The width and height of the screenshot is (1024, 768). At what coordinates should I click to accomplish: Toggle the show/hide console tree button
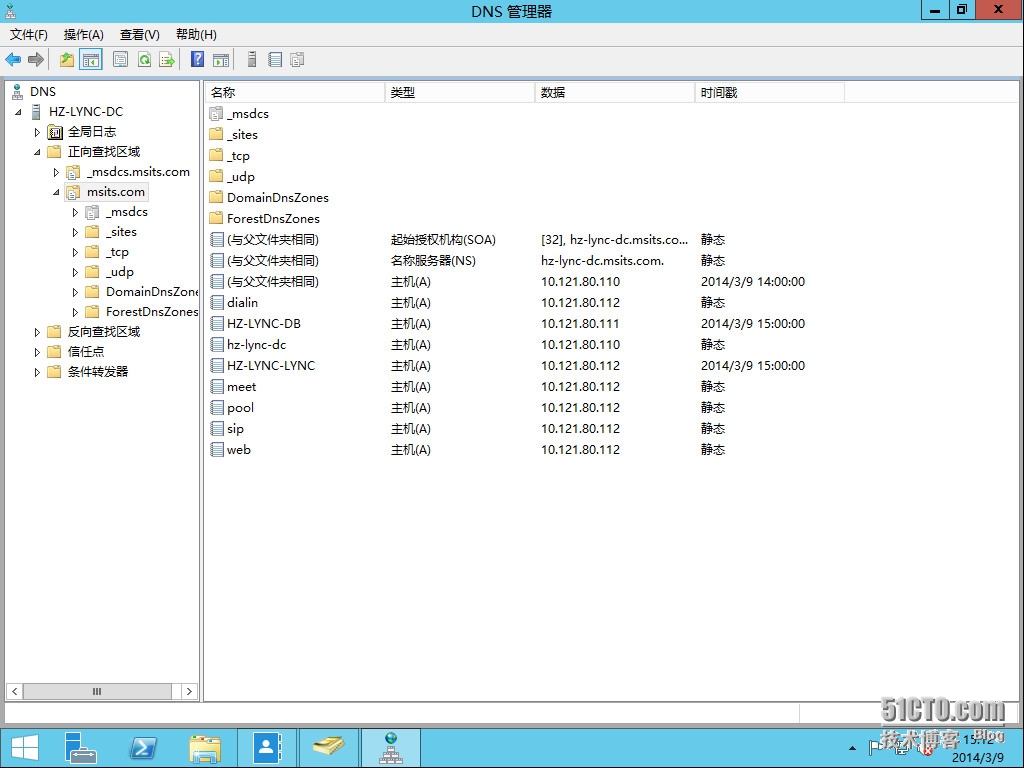click(91, 60)
